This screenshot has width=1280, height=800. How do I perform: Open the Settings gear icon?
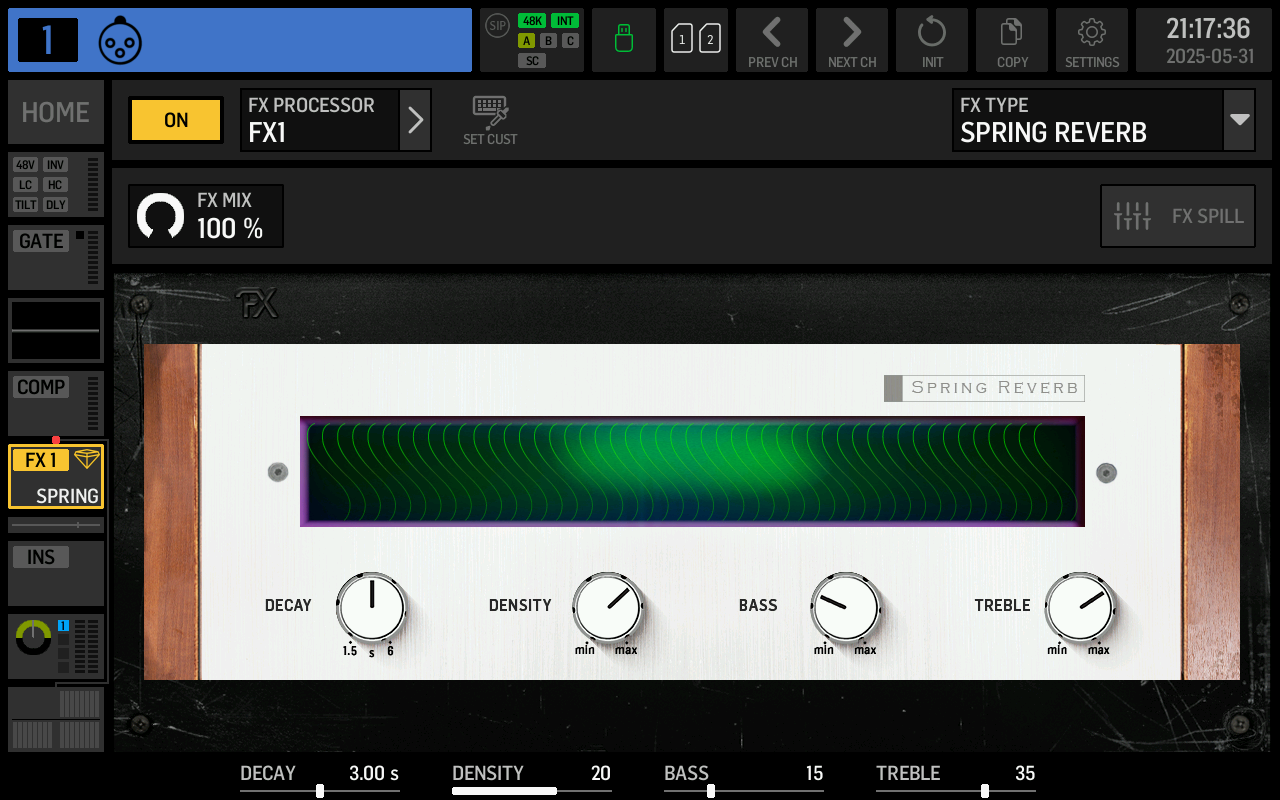pyautogui.click(x=1092, y=40)
